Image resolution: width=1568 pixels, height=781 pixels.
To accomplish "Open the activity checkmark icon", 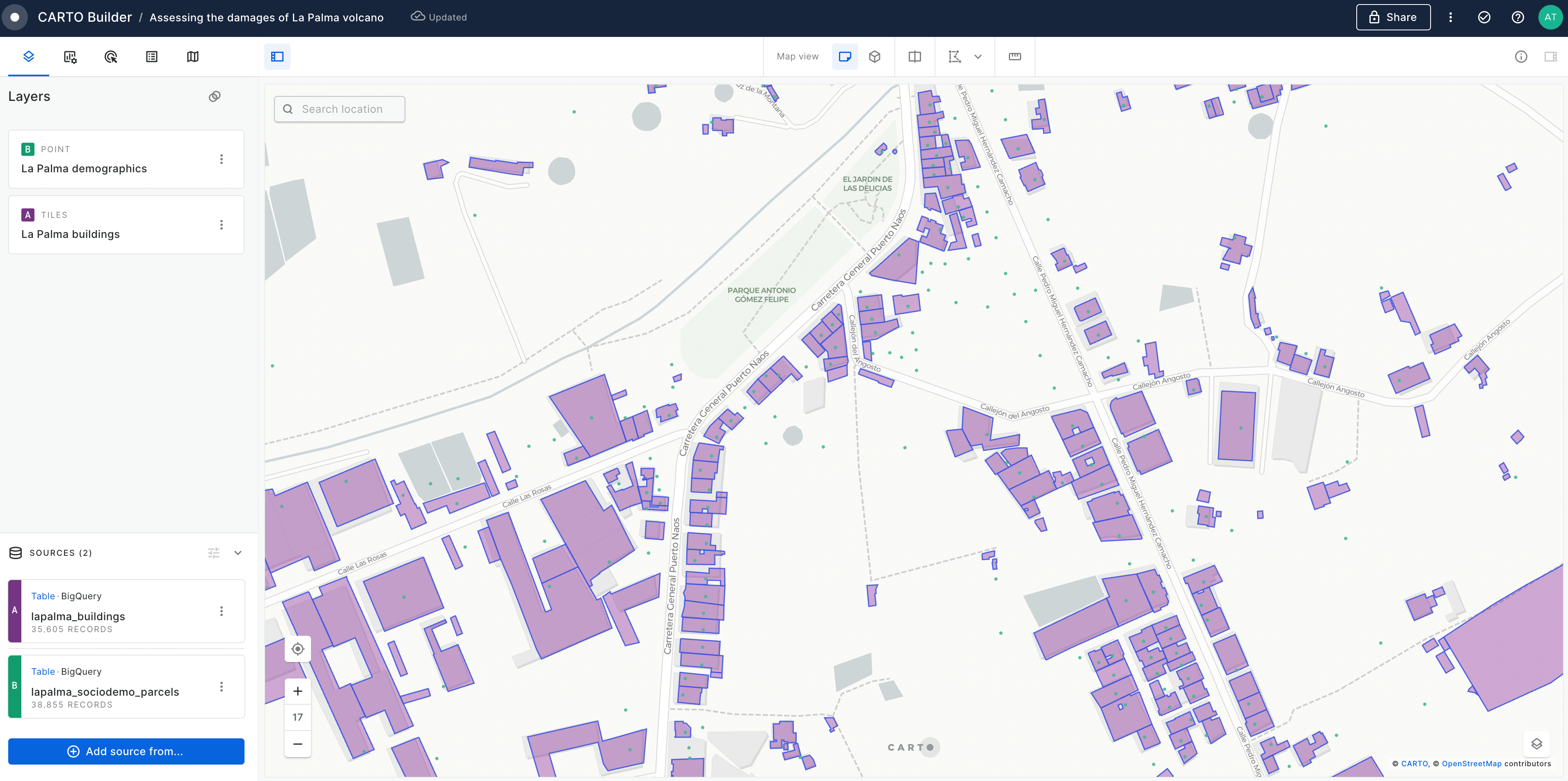I will point(1484,17).
